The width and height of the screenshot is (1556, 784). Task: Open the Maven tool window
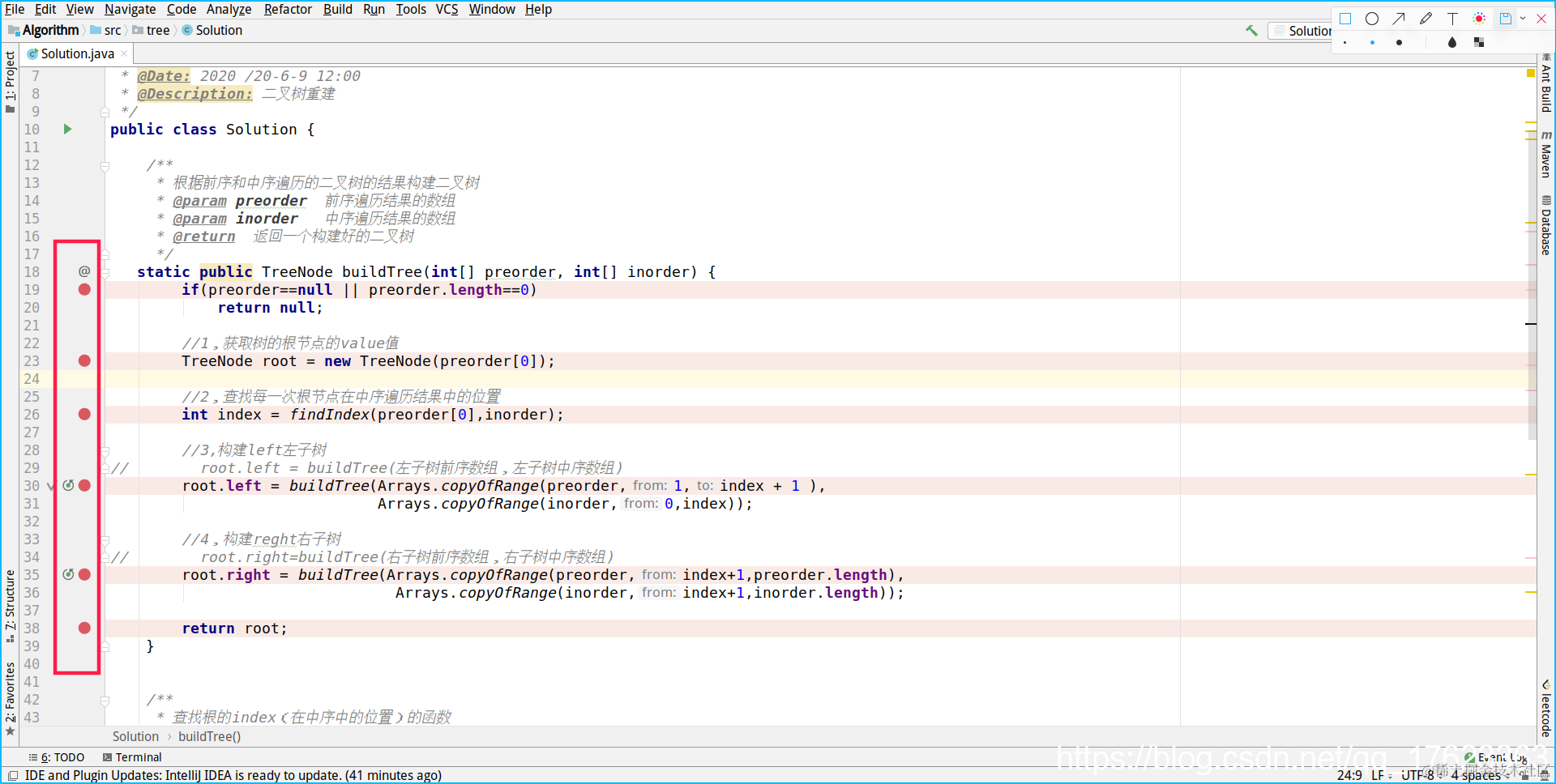point(1546,154)
